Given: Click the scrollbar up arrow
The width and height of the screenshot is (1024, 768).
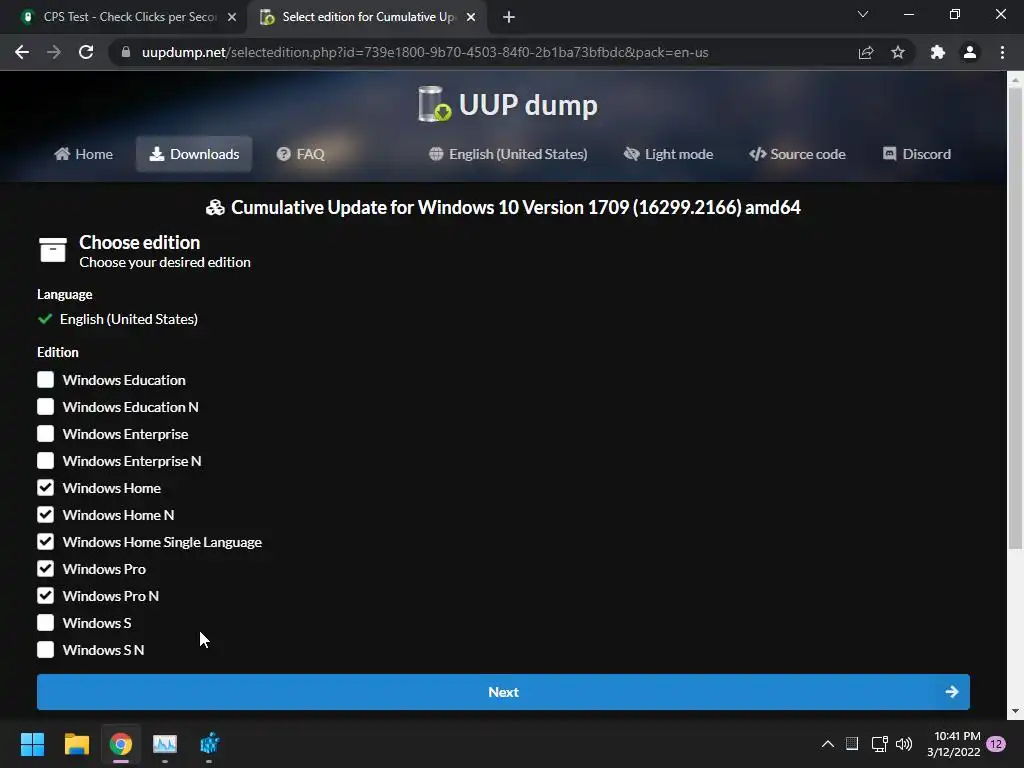Looking at the screenshot, I should tap(1015, 80).
